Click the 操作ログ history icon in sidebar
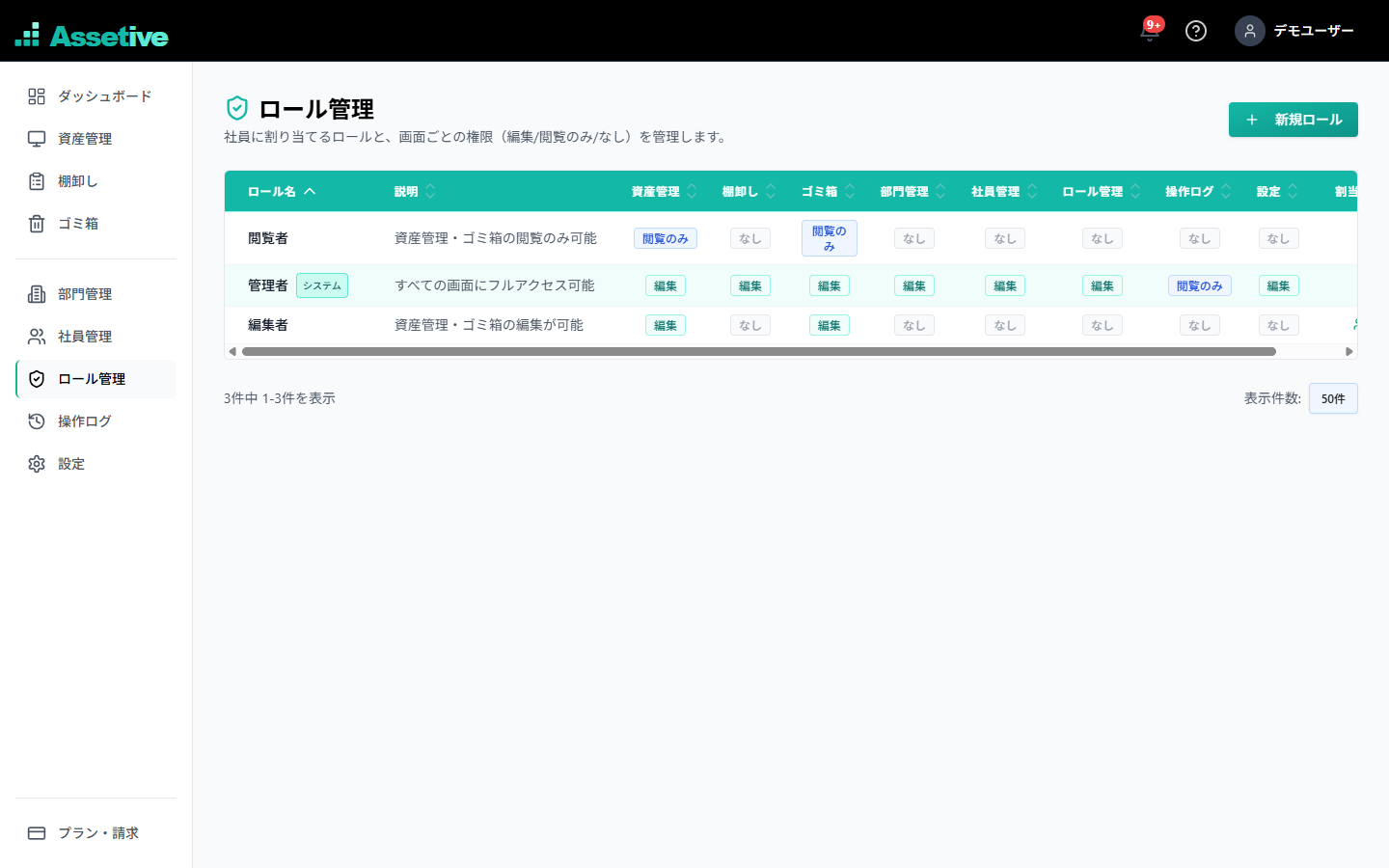 coord(37,421)
